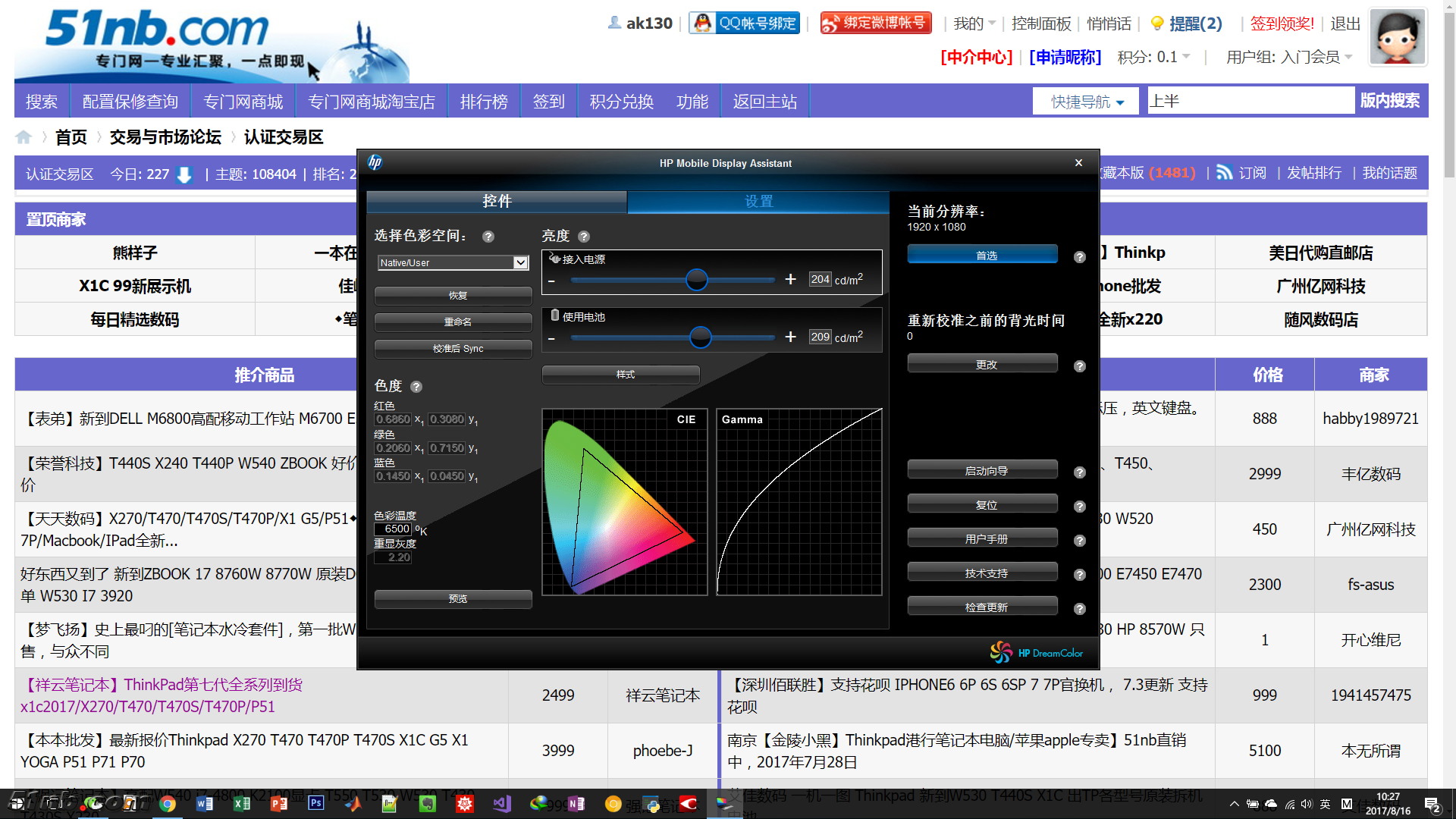The image size is (1456, 819).
Task: Click plus icon on 接入电源 brightness
Action: [x=791, y=280]
